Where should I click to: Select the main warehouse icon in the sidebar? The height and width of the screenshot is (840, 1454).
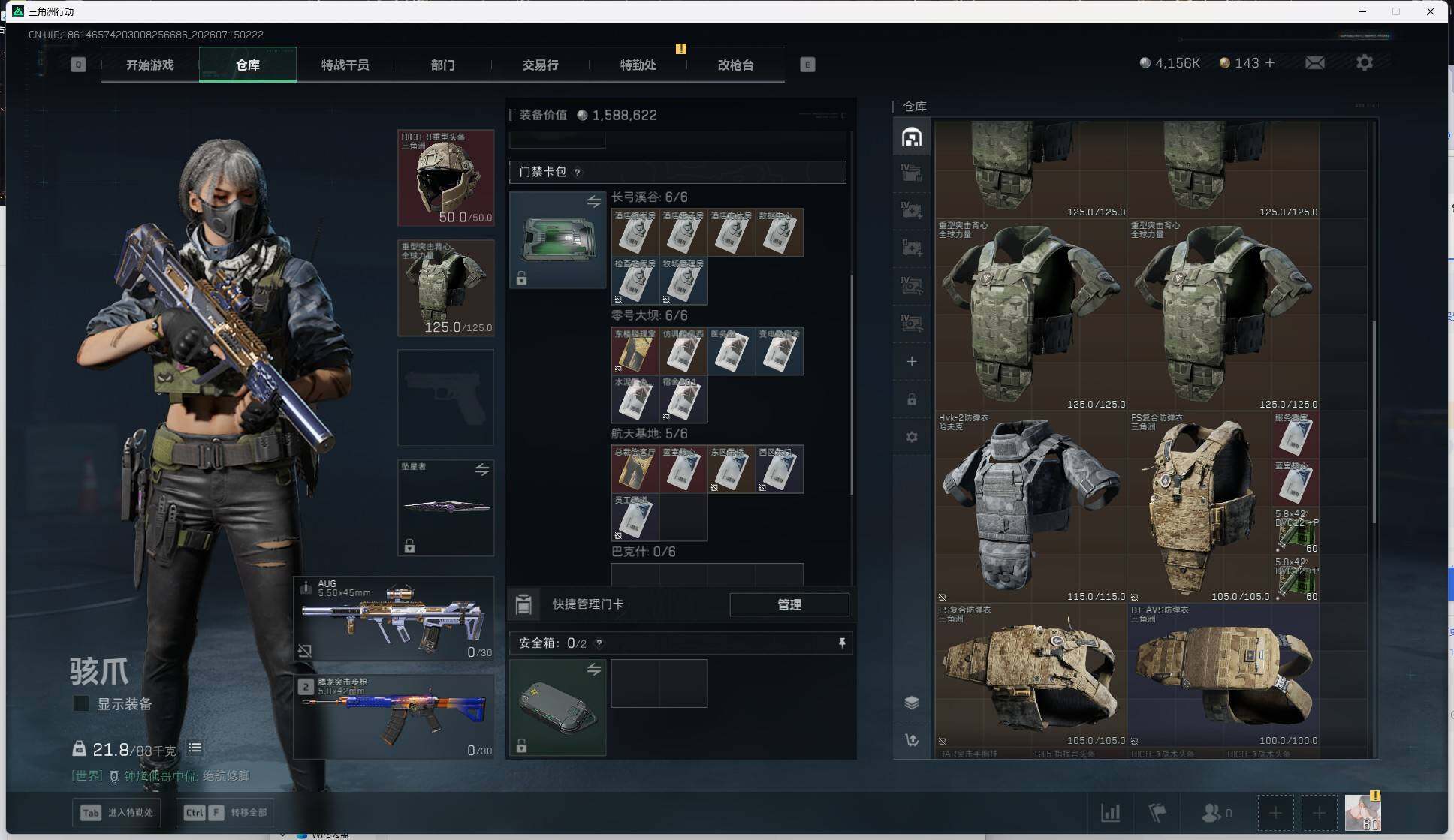point(912,137)
